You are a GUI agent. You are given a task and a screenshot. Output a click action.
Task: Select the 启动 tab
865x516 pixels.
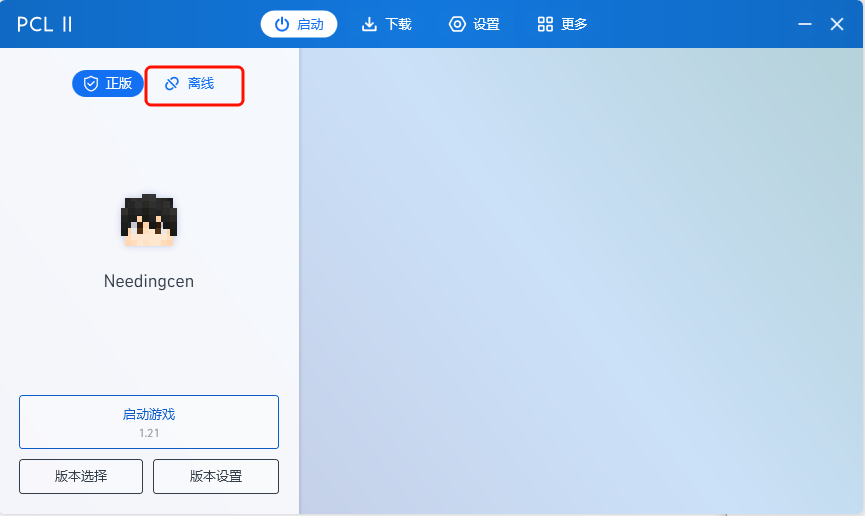point(299,24)
